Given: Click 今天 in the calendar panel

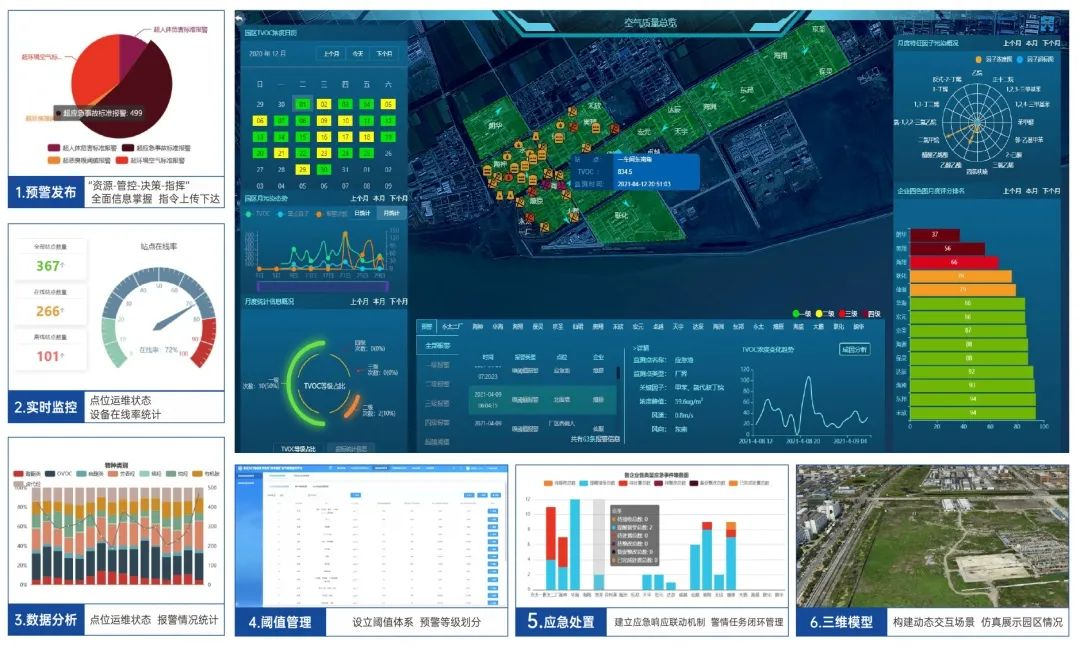Looking at the screenshot, I should 357,54.
